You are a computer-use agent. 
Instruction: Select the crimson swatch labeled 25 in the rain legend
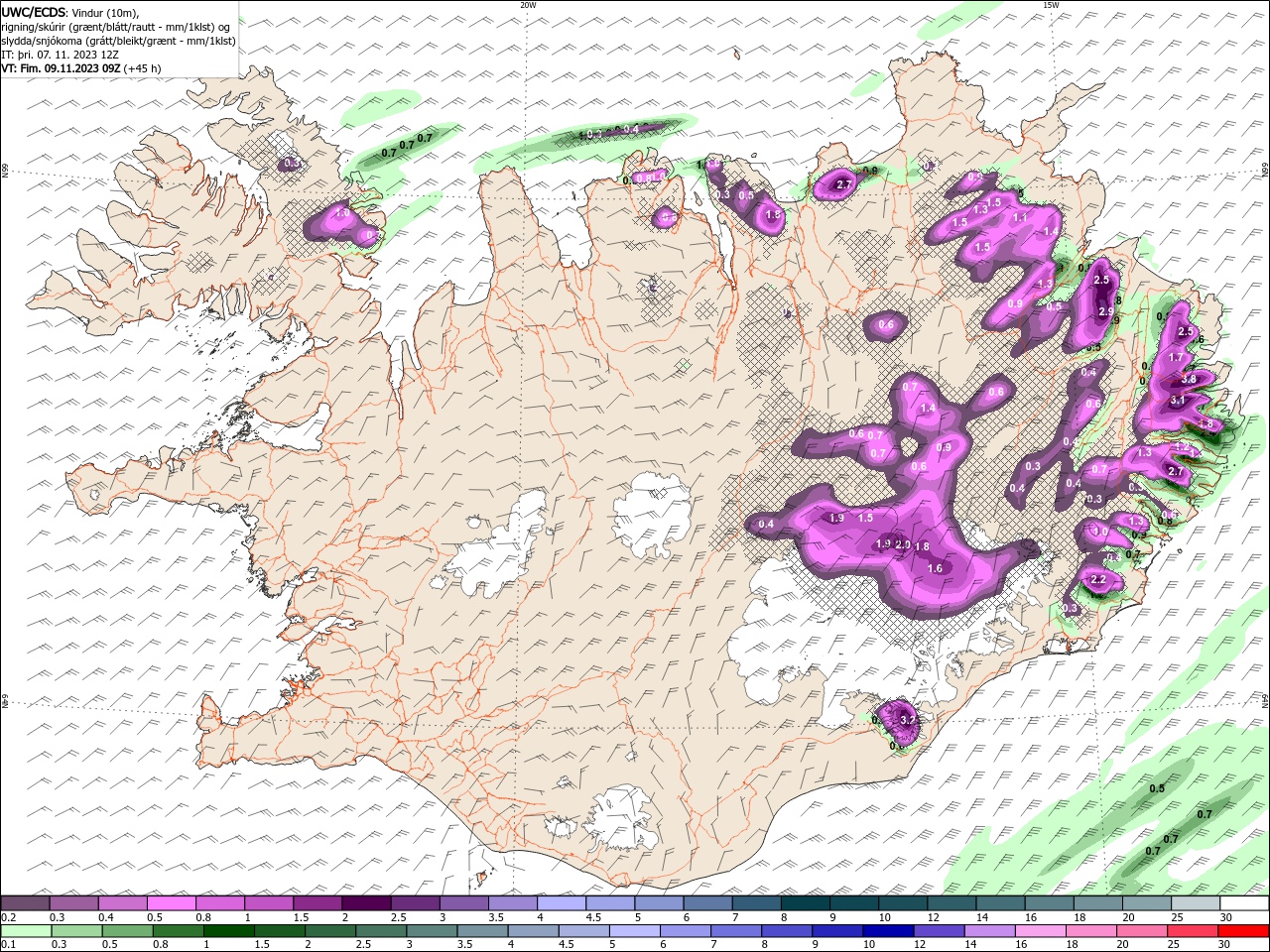pyautogui.click(x=1195, y=931)
